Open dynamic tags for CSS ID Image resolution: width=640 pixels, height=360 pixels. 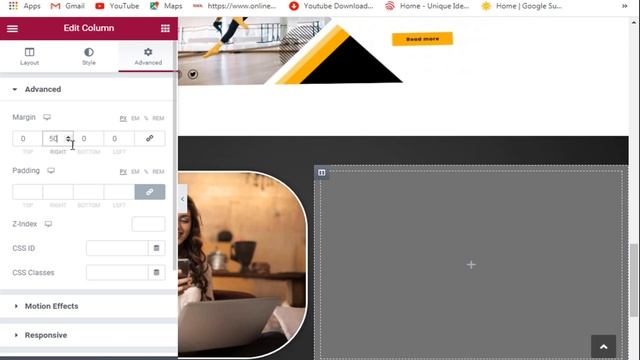tap(156, 248)
